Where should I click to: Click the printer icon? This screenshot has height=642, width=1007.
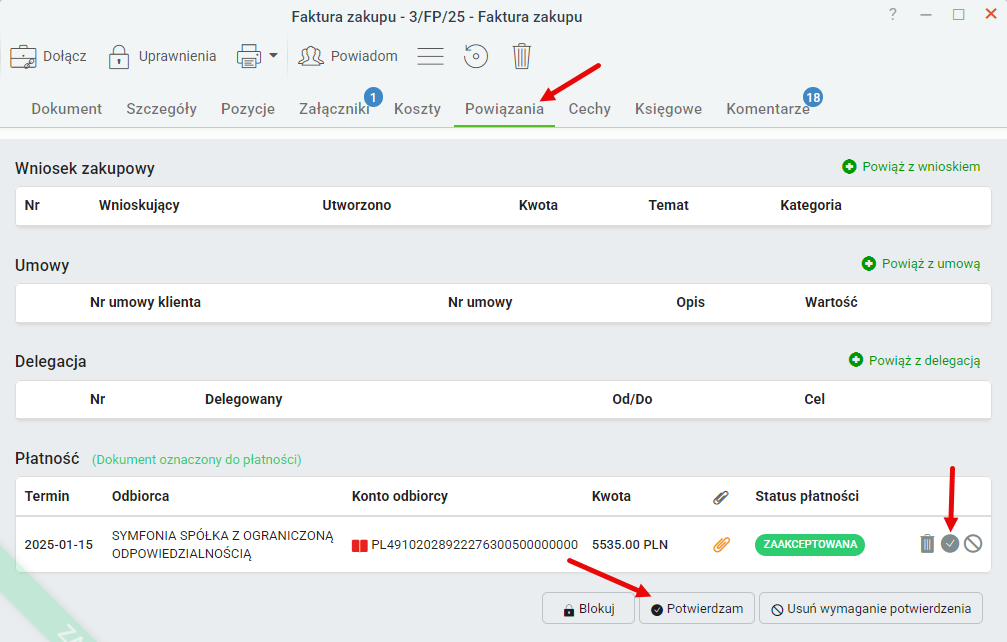[249, 56]
